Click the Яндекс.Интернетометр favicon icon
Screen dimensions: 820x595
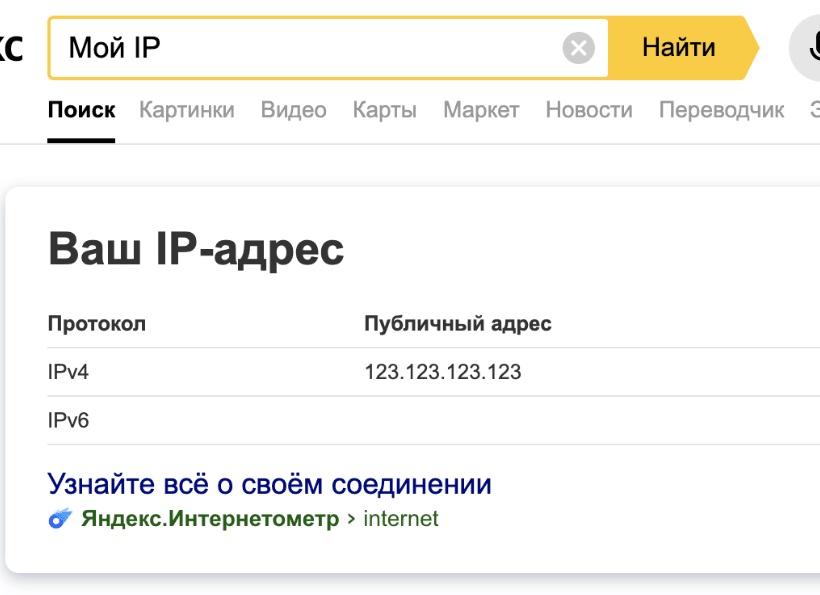[x=60, y=519]
